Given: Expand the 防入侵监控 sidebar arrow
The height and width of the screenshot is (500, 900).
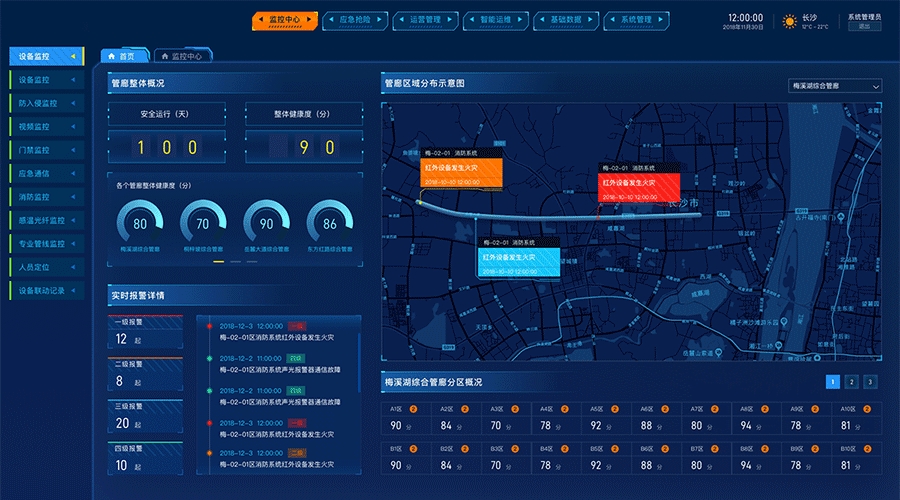Looking at the screenshot, I should [73, 103].
